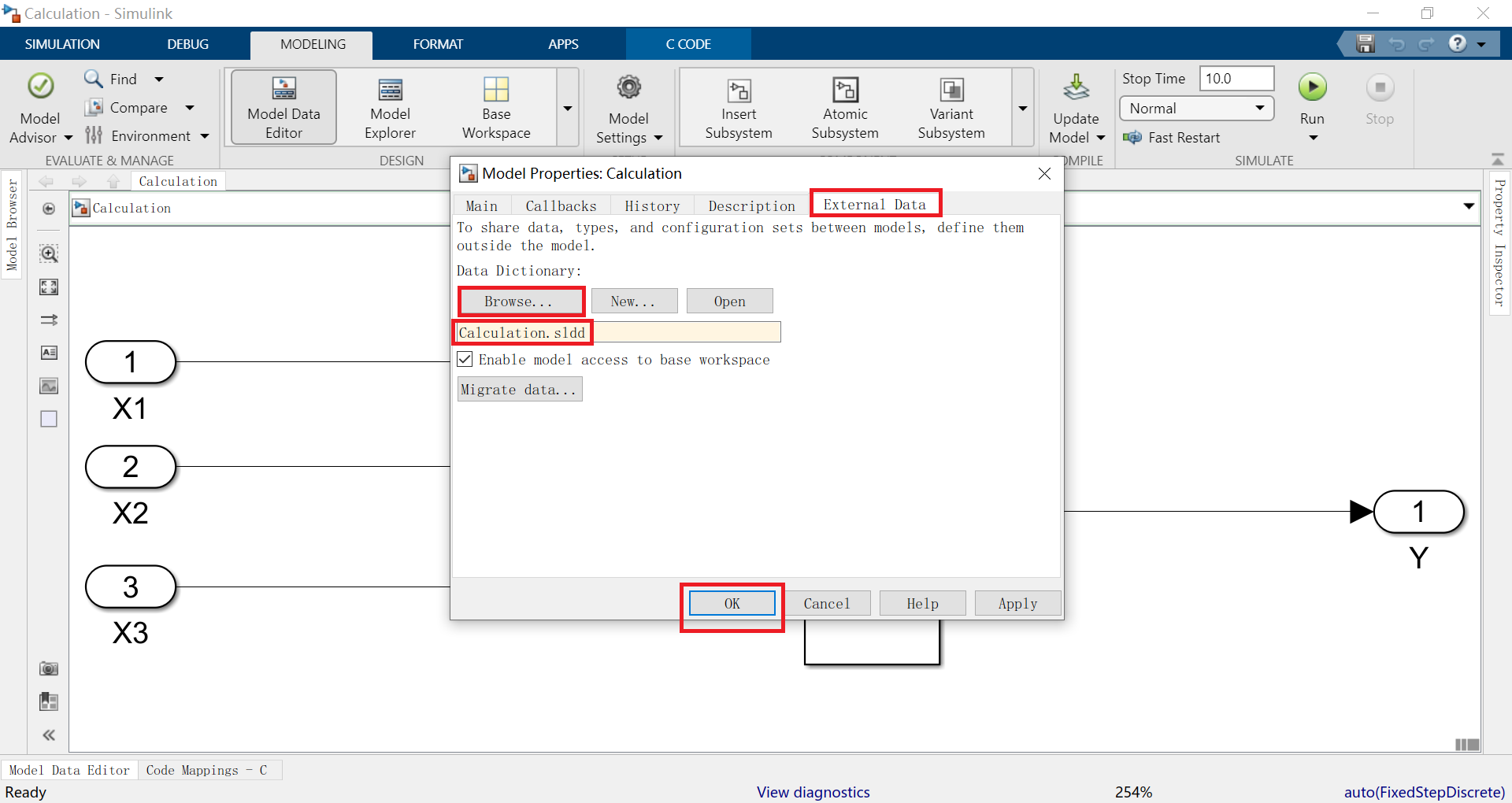Click New... data dictionary button
The image size is (1512, 803).
click(x=633, y=301)
